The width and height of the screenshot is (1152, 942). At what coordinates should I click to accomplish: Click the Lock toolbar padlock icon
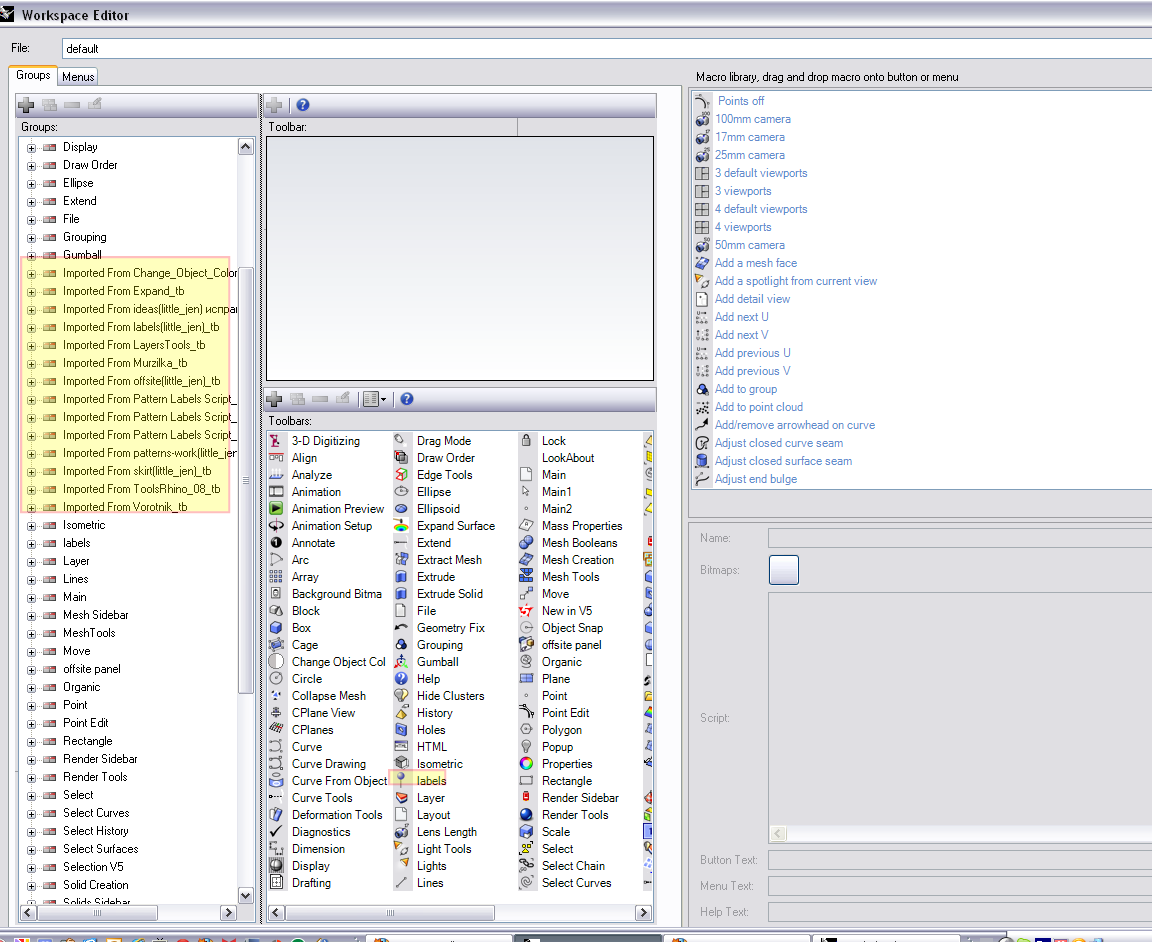(x=526, y=441)
